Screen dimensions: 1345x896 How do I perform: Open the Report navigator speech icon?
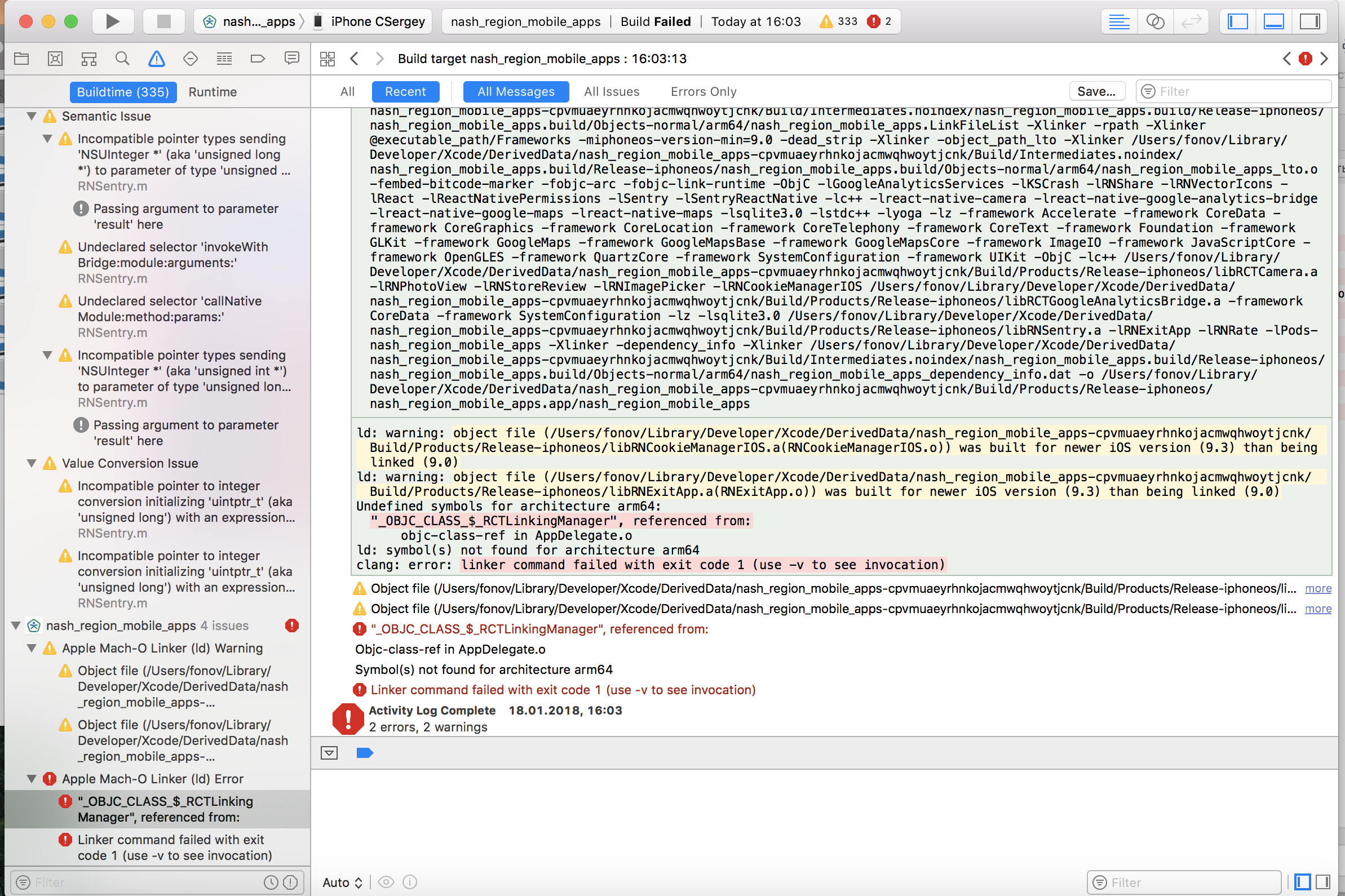pos(291,58)
